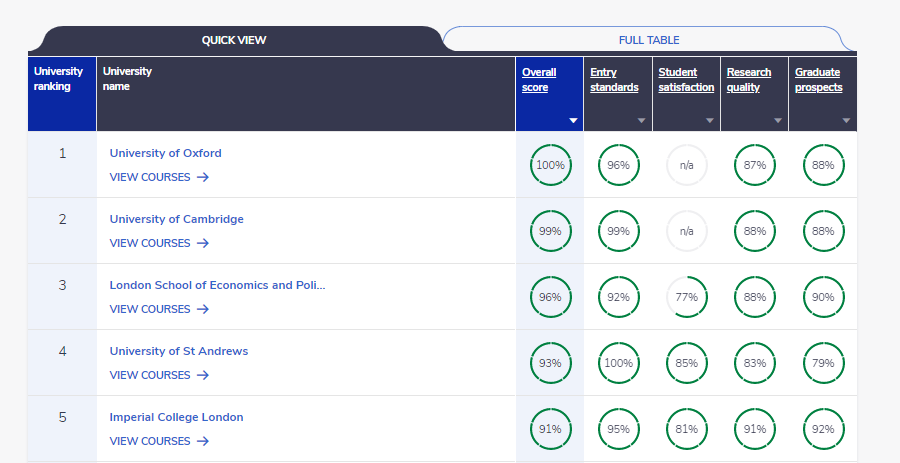Click sort arrow under Entry standards
The image size is (900, 463).
click(641, 120)
